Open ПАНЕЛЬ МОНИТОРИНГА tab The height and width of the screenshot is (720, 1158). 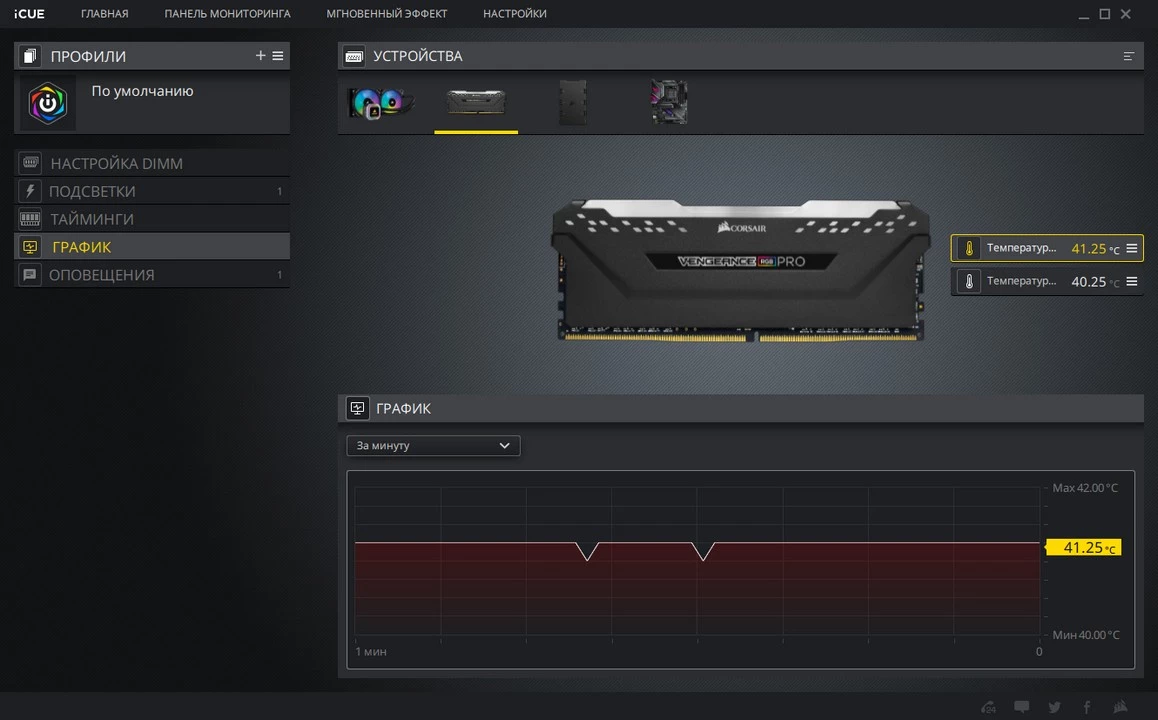[x=227, y=14]
